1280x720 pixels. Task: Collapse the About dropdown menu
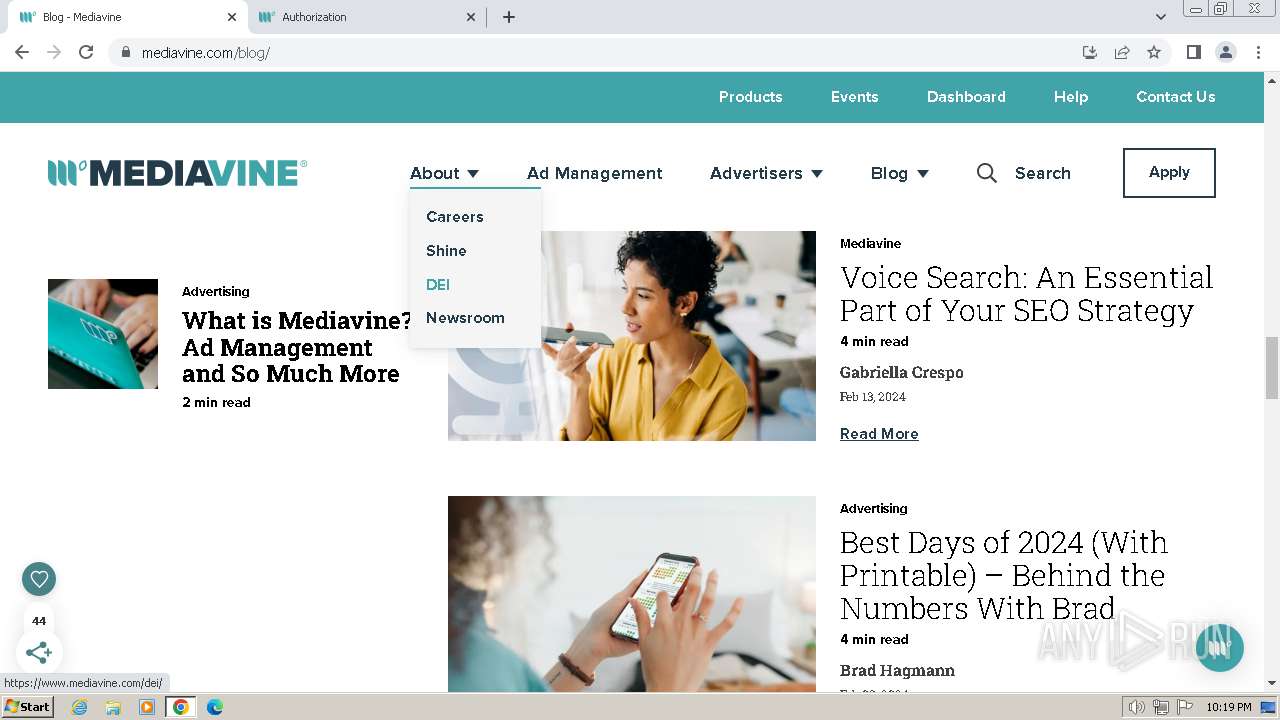(x=445, y=173)
